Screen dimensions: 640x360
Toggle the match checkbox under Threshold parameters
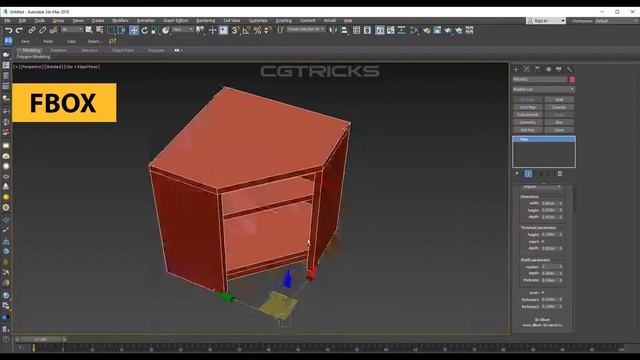543,242
